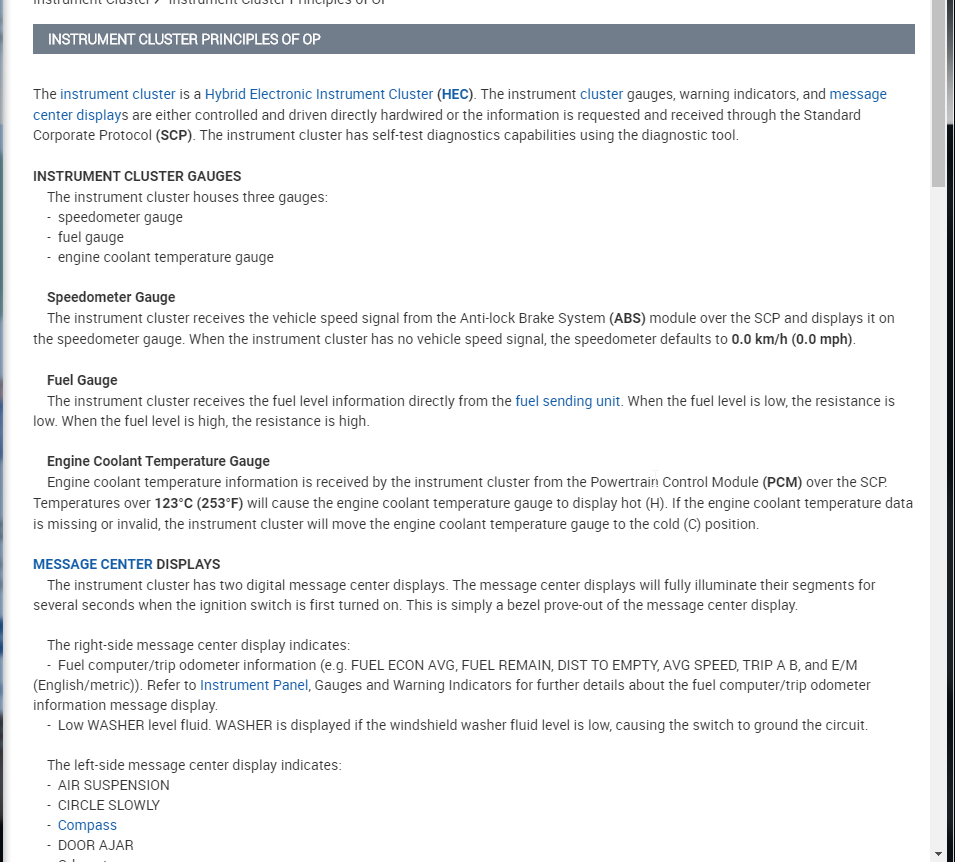
Task: Click the AIR SUSPENSION list item
Action: pyautogui.click(x=113, y=785)
